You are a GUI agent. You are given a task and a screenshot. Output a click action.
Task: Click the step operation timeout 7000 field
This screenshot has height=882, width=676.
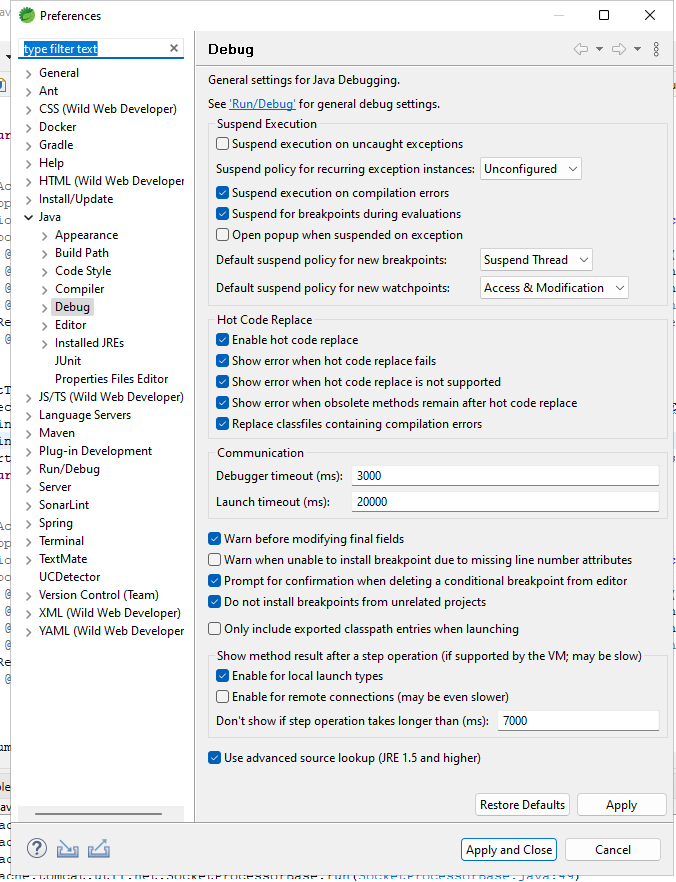[578, 721]
